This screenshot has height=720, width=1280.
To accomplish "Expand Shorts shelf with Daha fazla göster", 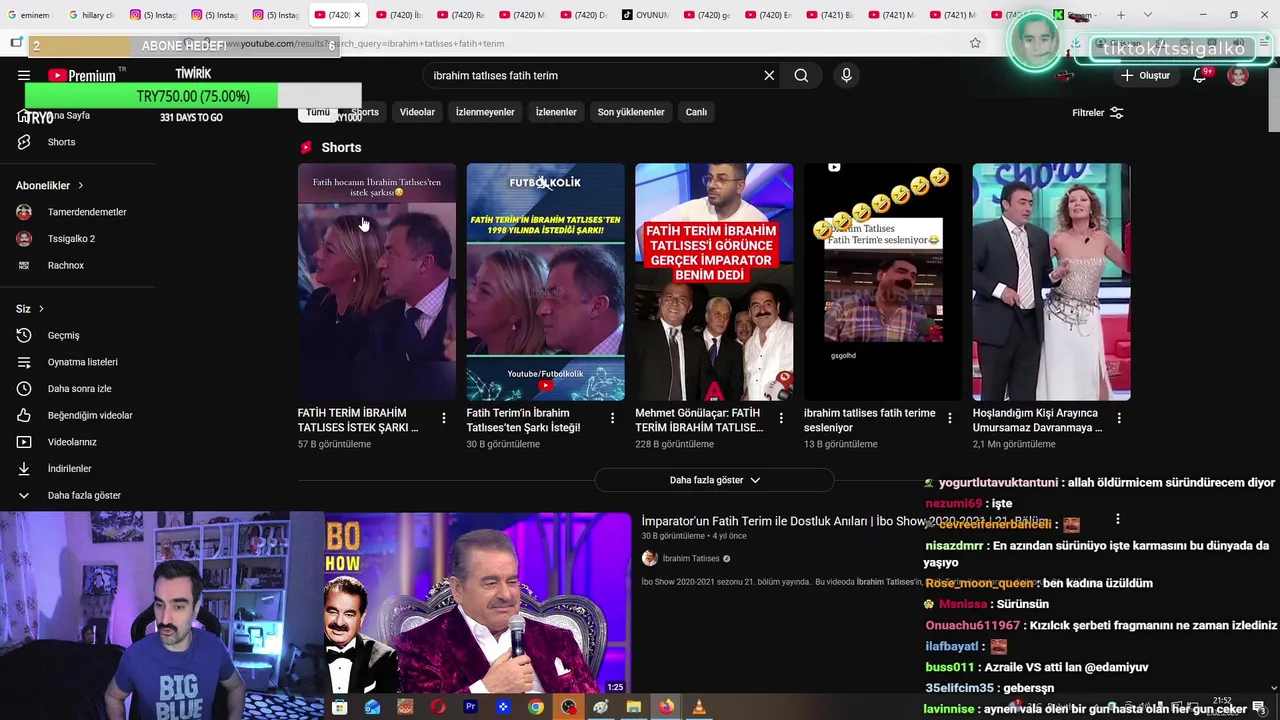I will [714, 480].
